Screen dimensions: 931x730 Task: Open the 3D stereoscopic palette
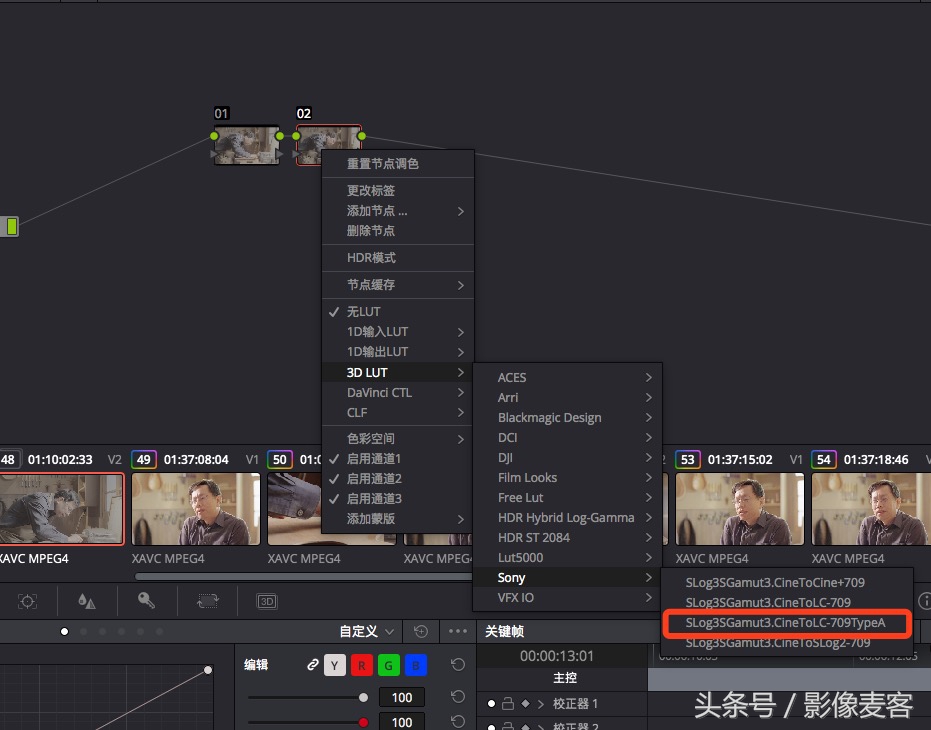267,601
